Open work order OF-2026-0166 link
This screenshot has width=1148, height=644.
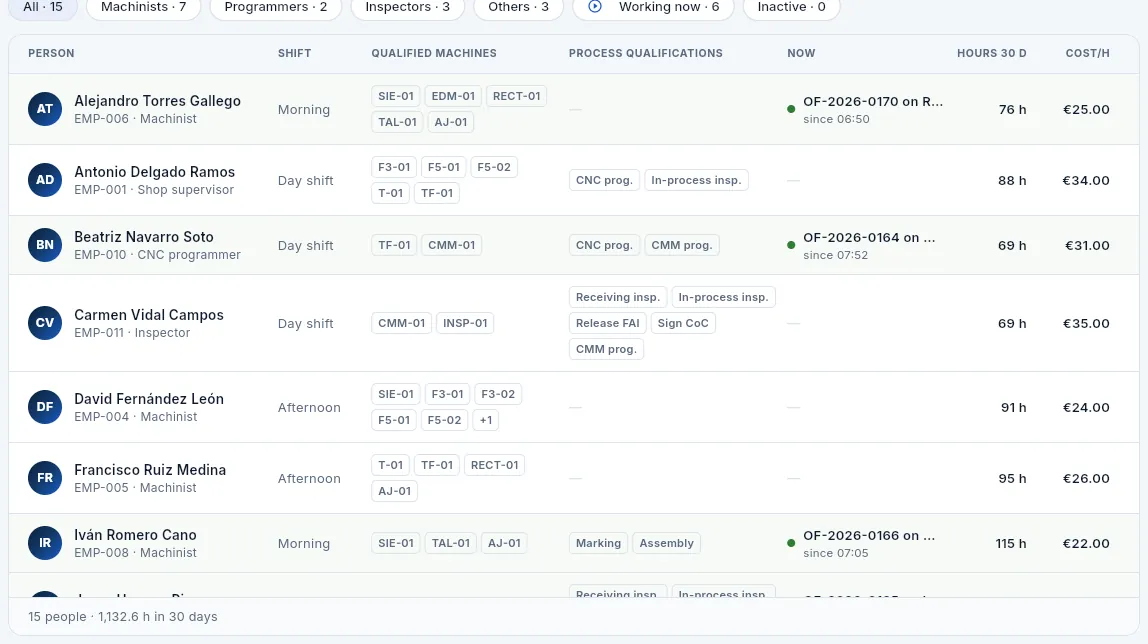pyautogui.click(x=869, y=536)
